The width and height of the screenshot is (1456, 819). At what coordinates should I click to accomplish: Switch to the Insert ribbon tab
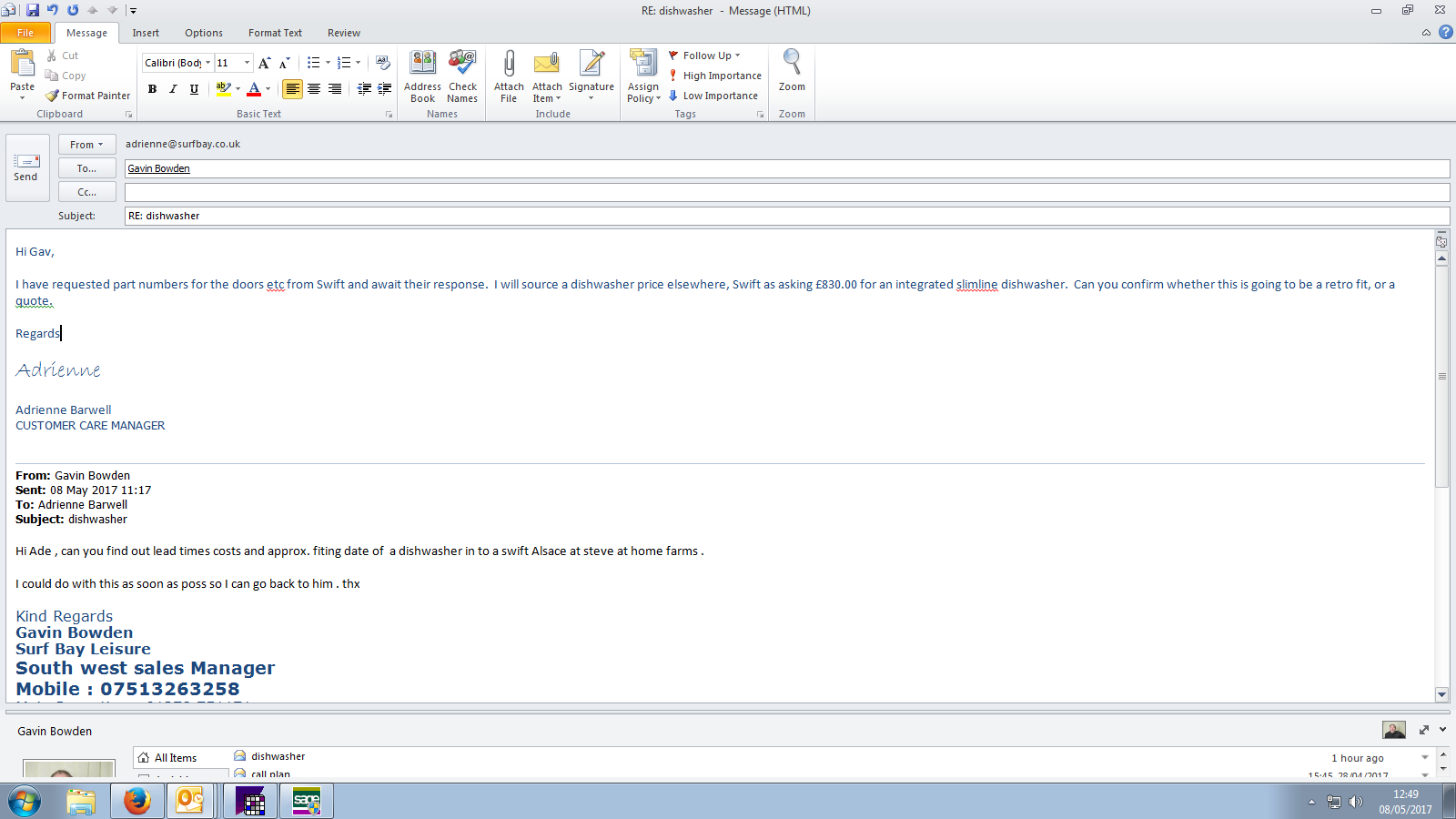click(x=146, y=33)
